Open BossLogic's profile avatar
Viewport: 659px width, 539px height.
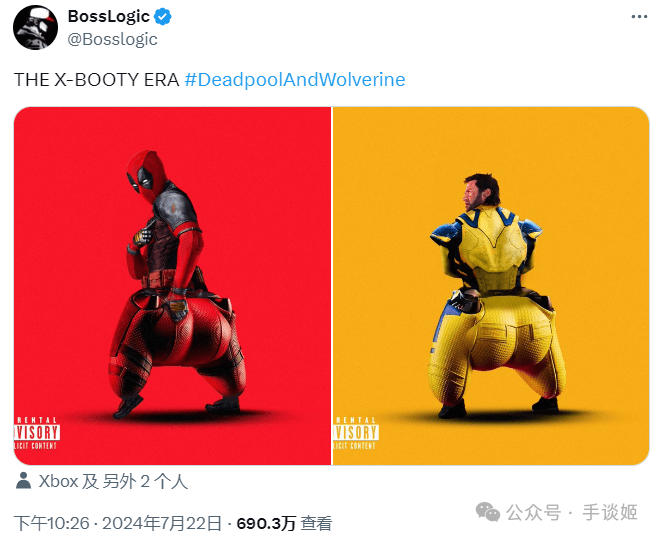point(35,27)
